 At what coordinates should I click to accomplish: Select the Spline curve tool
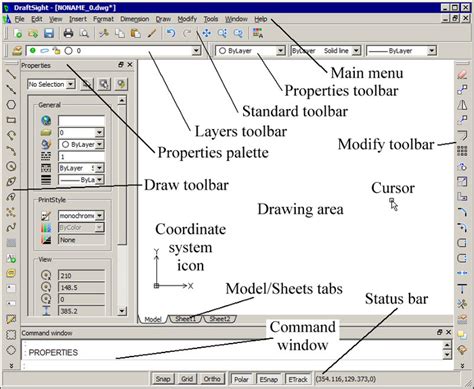click(11, 227)
